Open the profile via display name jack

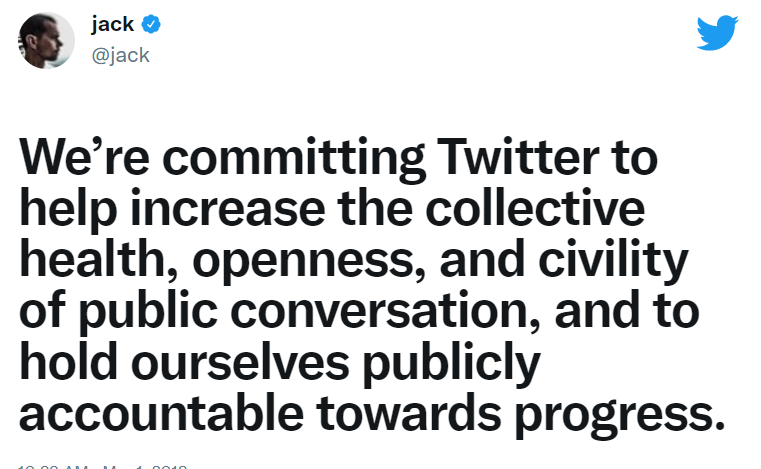tap(113, 24)
